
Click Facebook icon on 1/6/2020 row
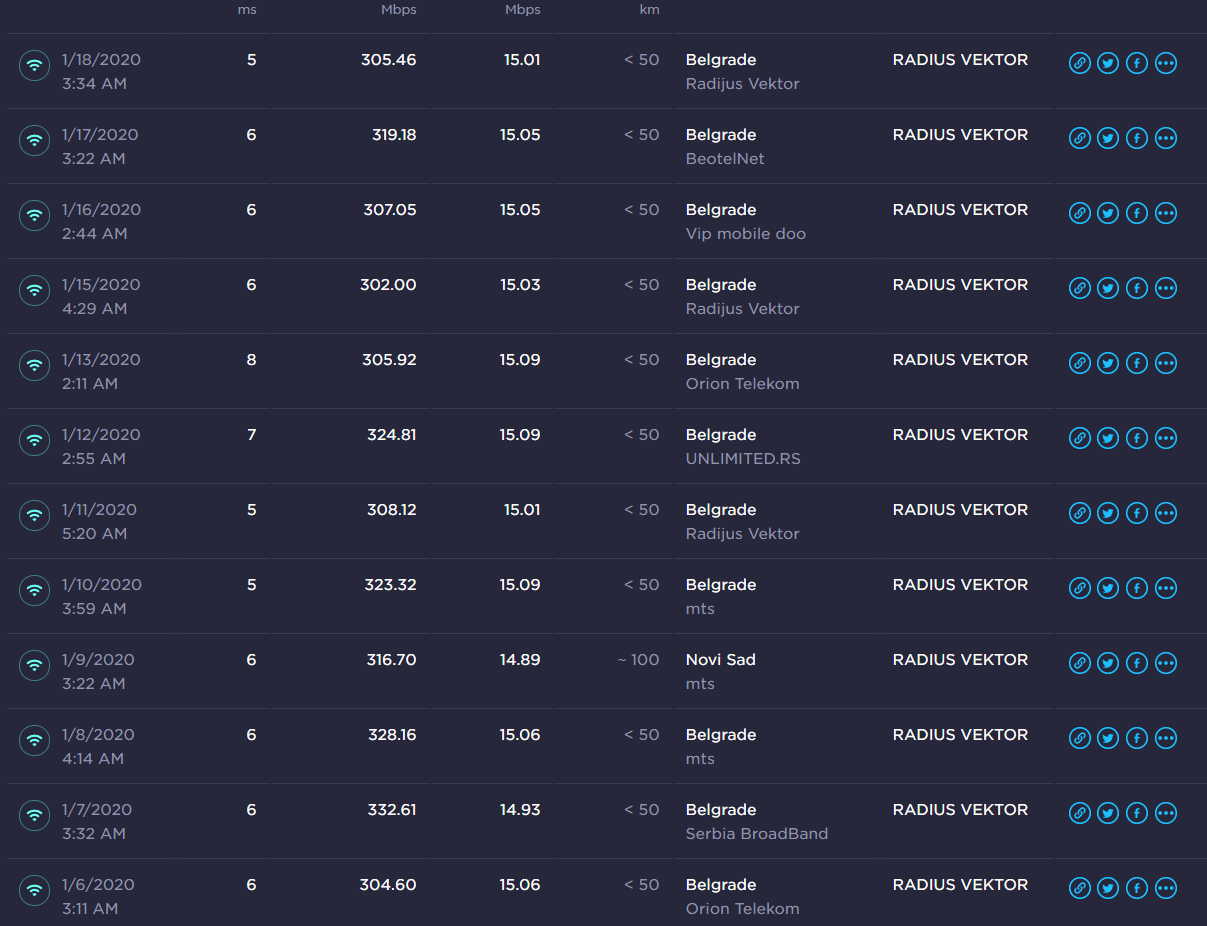tap(1137, 888)
